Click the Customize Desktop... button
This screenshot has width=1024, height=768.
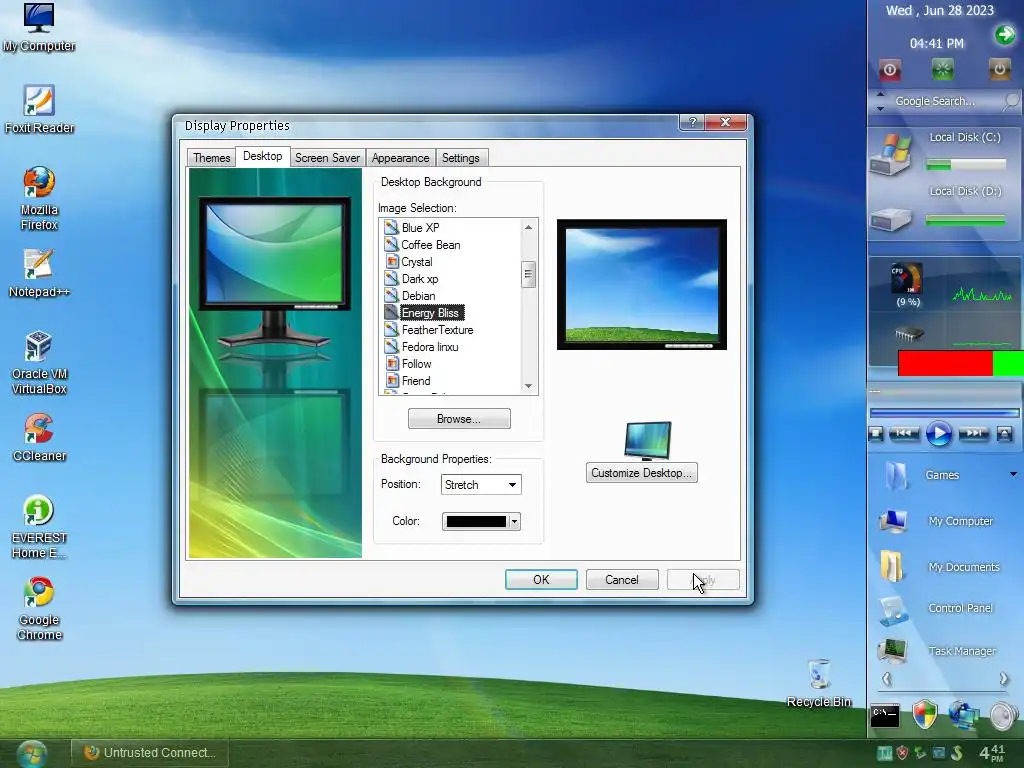[x=642, y=473]
